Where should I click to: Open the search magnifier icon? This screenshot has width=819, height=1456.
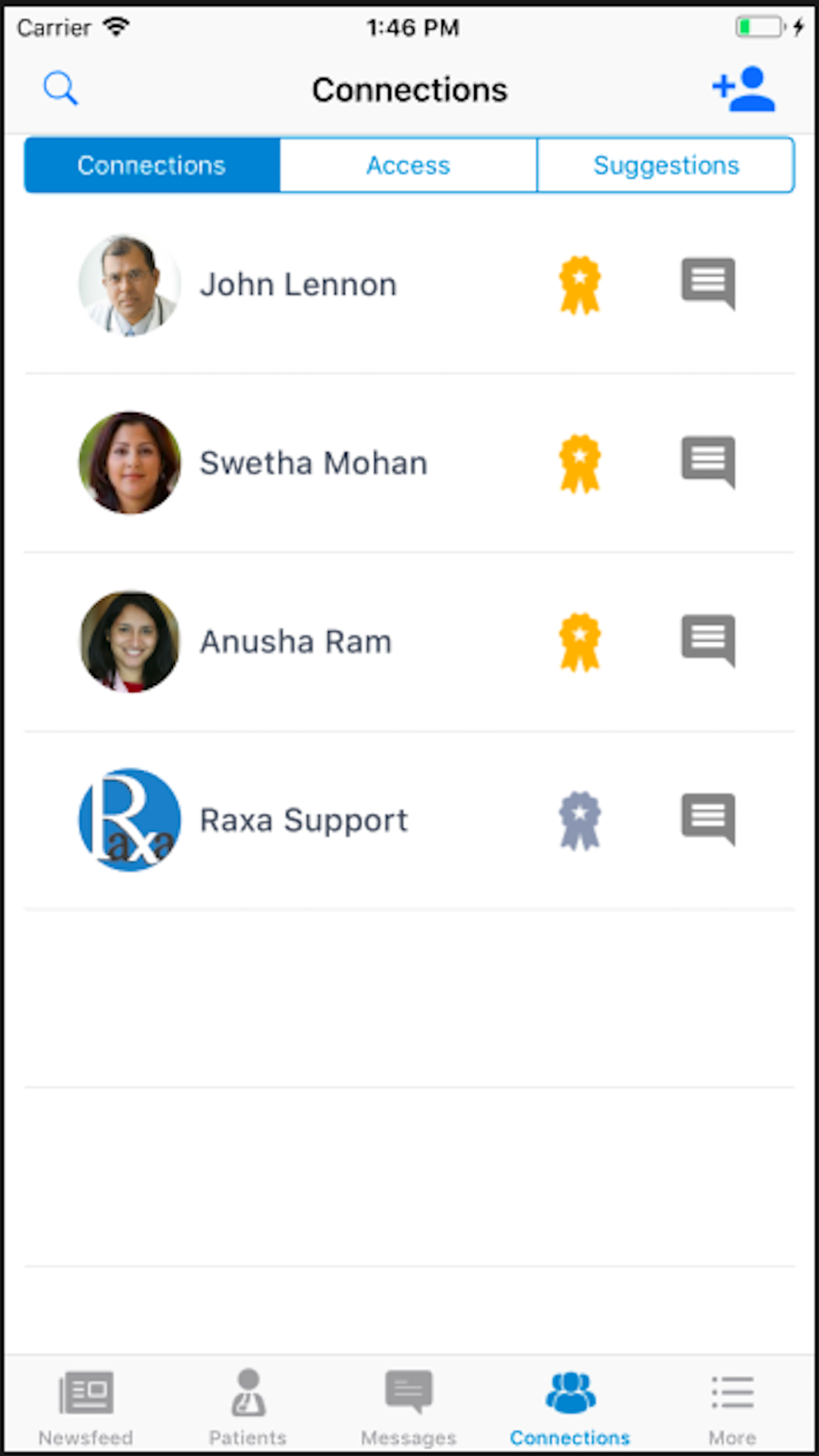(61, 88)
